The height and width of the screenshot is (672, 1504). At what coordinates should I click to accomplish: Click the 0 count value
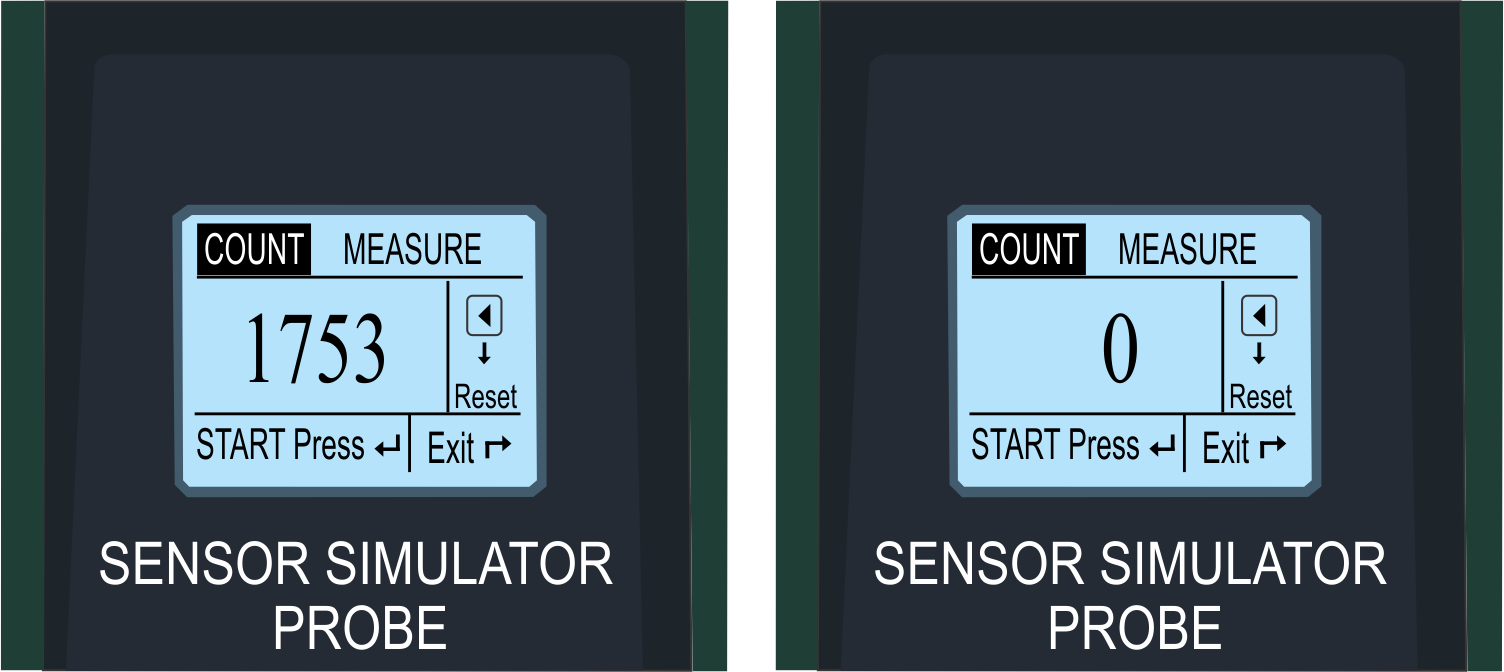click(x=1120, y=348)
